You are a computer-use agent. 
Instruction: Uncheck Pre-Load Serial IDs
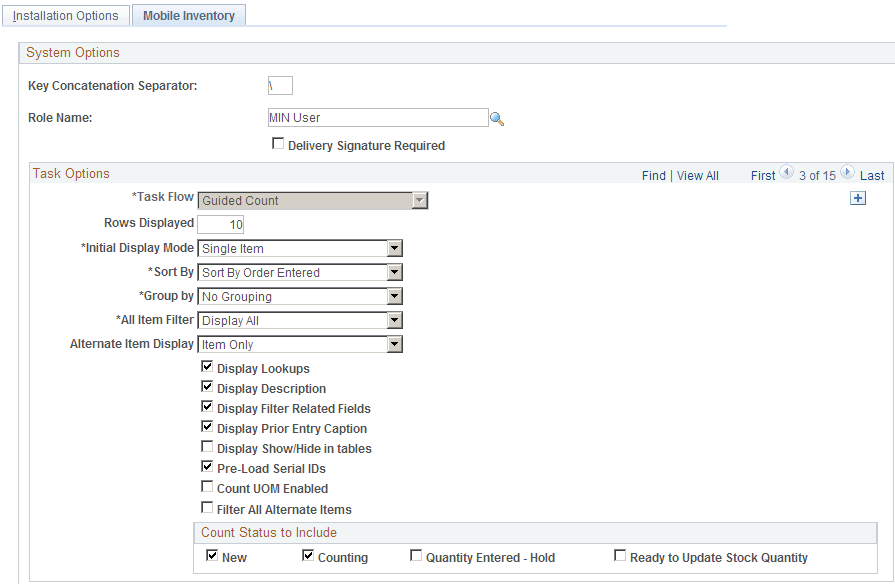coord(207,467)
